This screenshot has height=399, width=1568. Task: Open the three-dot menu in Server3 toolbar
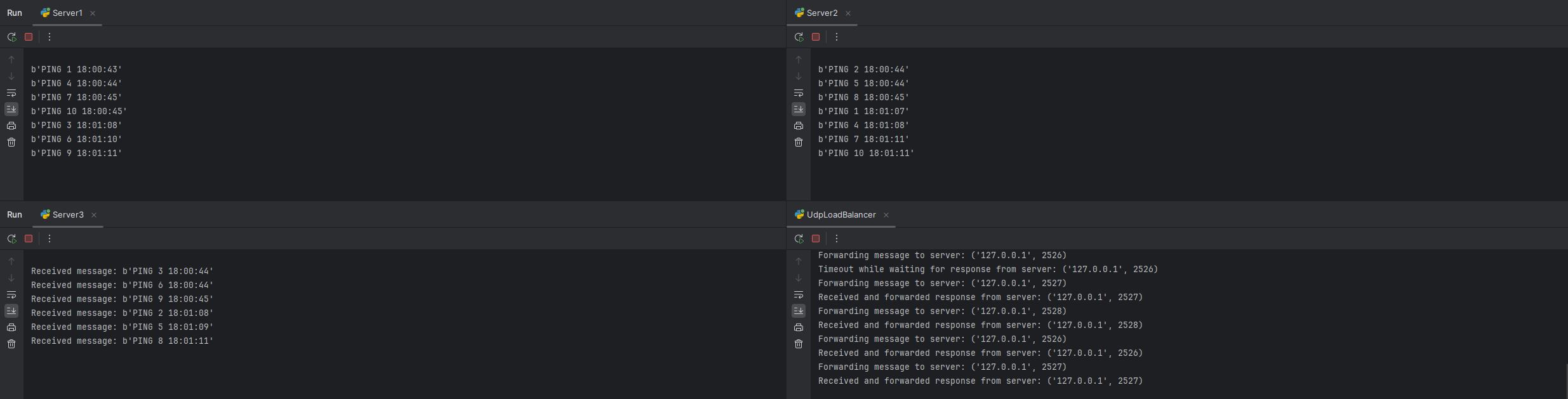point(50,239)
